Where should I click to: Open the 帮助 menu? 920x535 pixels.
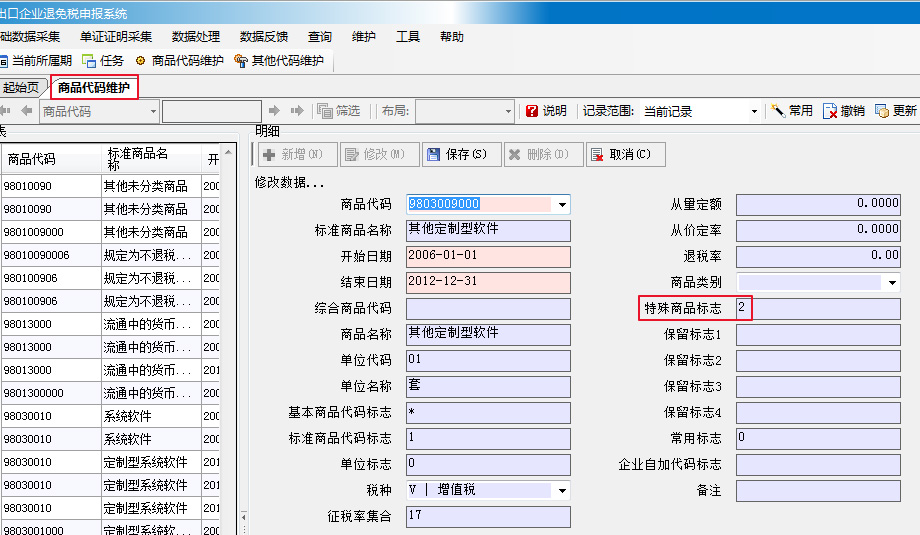pyautogui.click(x=452, y=36)
